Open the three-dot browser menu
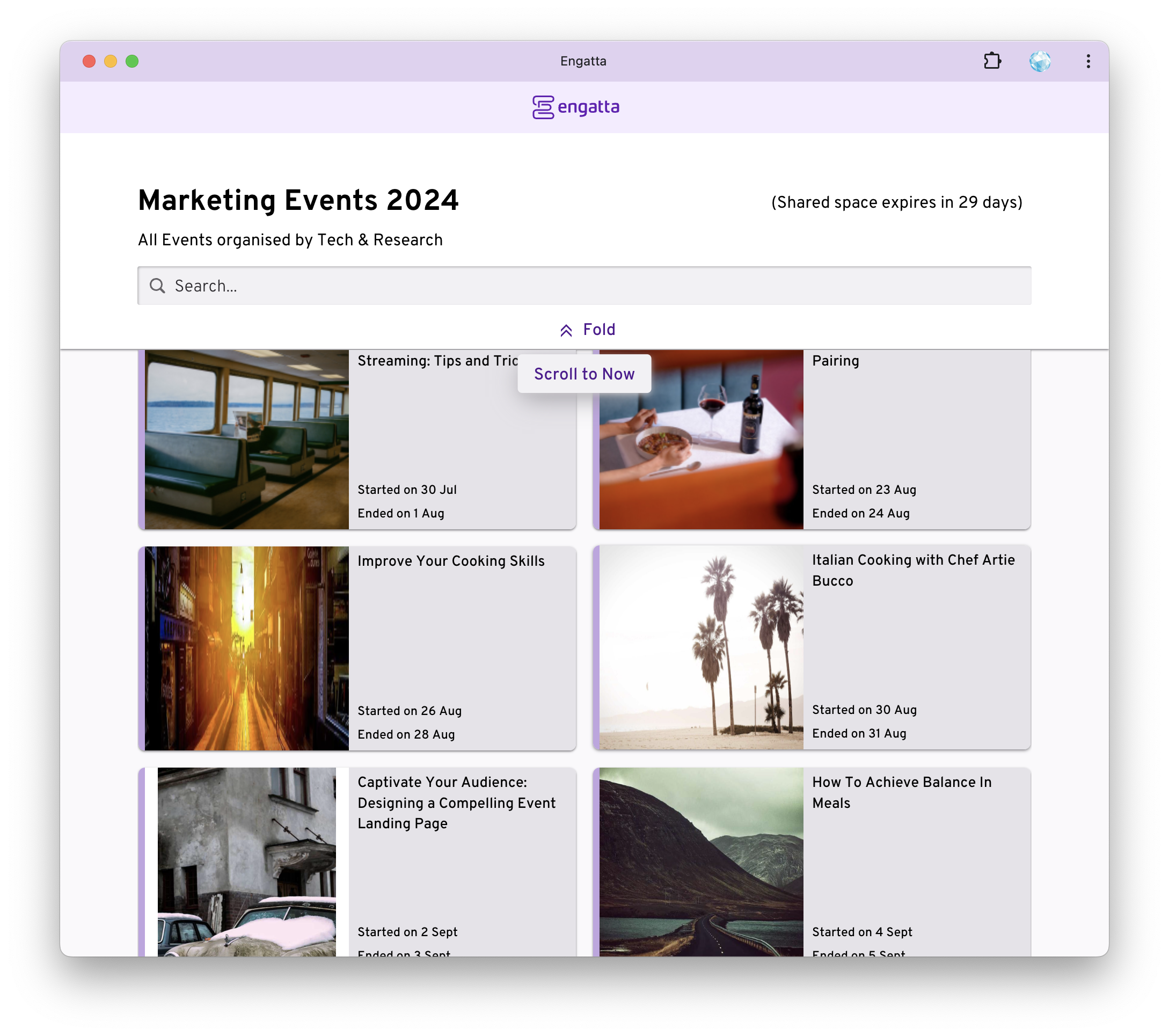Screen dimensions: 1169x1036 (1088, 61)
